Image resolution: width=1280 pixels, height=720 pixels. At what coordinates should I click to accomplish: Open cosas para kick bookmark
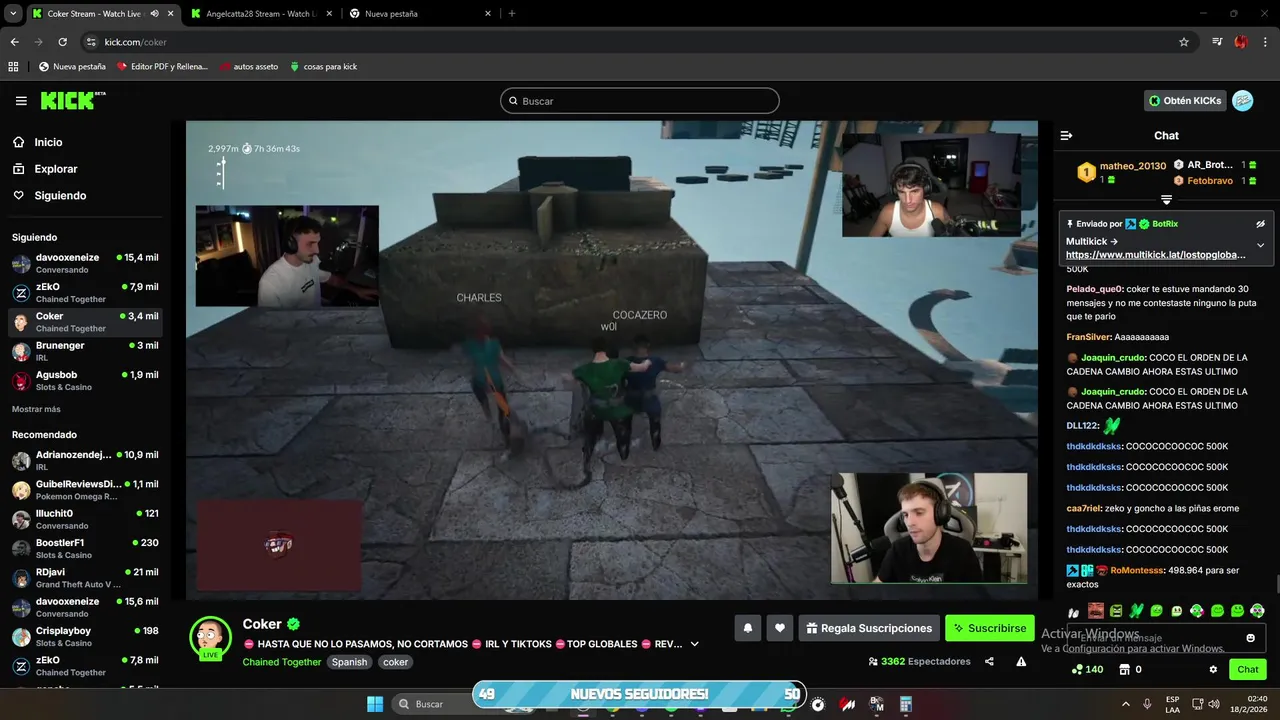323,67
